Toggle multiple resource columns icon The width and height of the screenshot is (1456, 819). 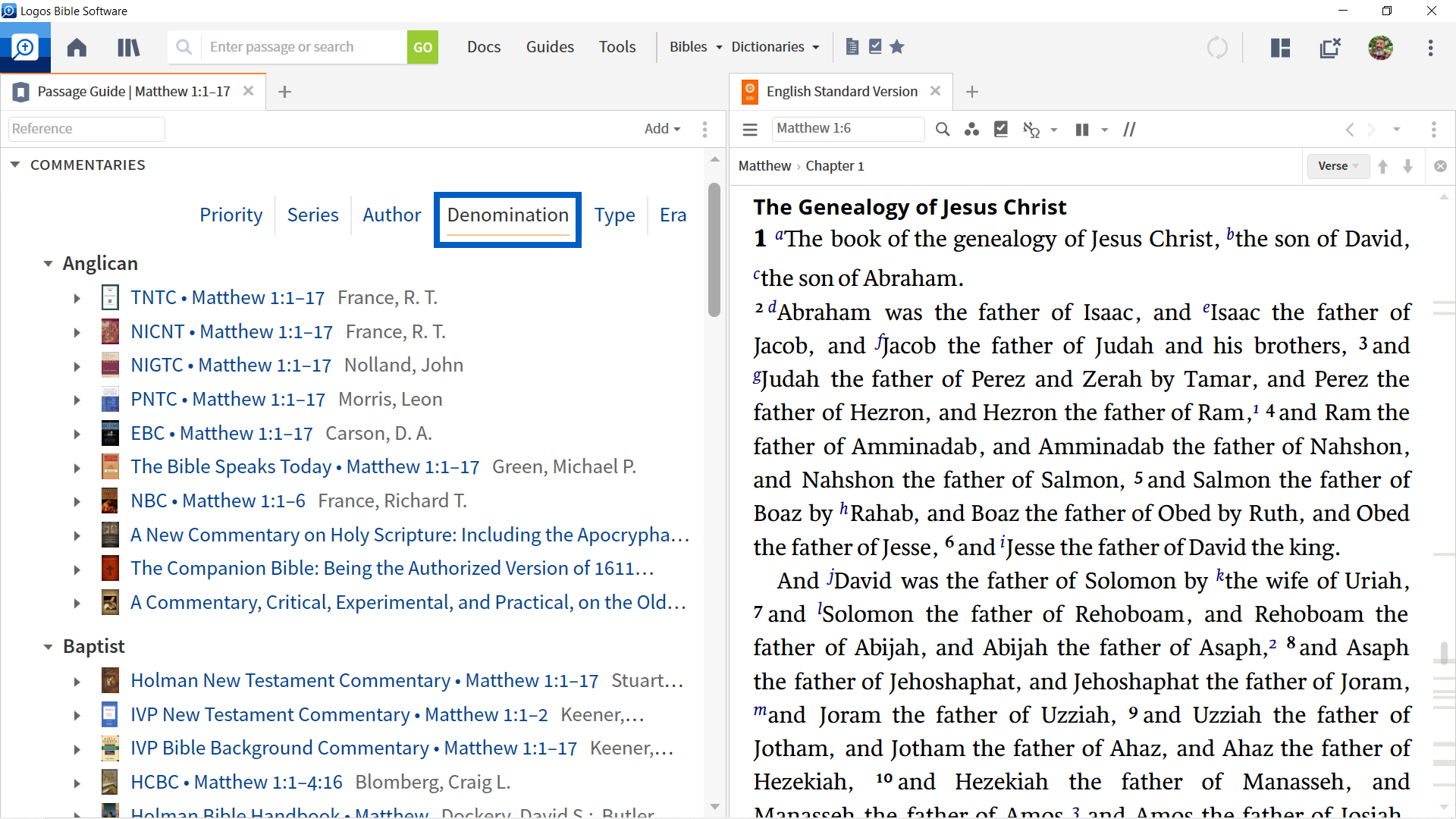[1082, 130]
